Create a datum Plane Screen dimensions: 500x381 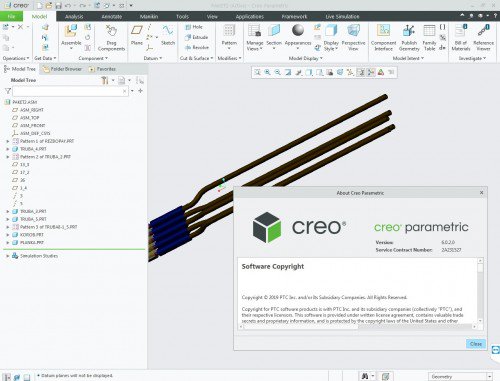pos(137,35)
